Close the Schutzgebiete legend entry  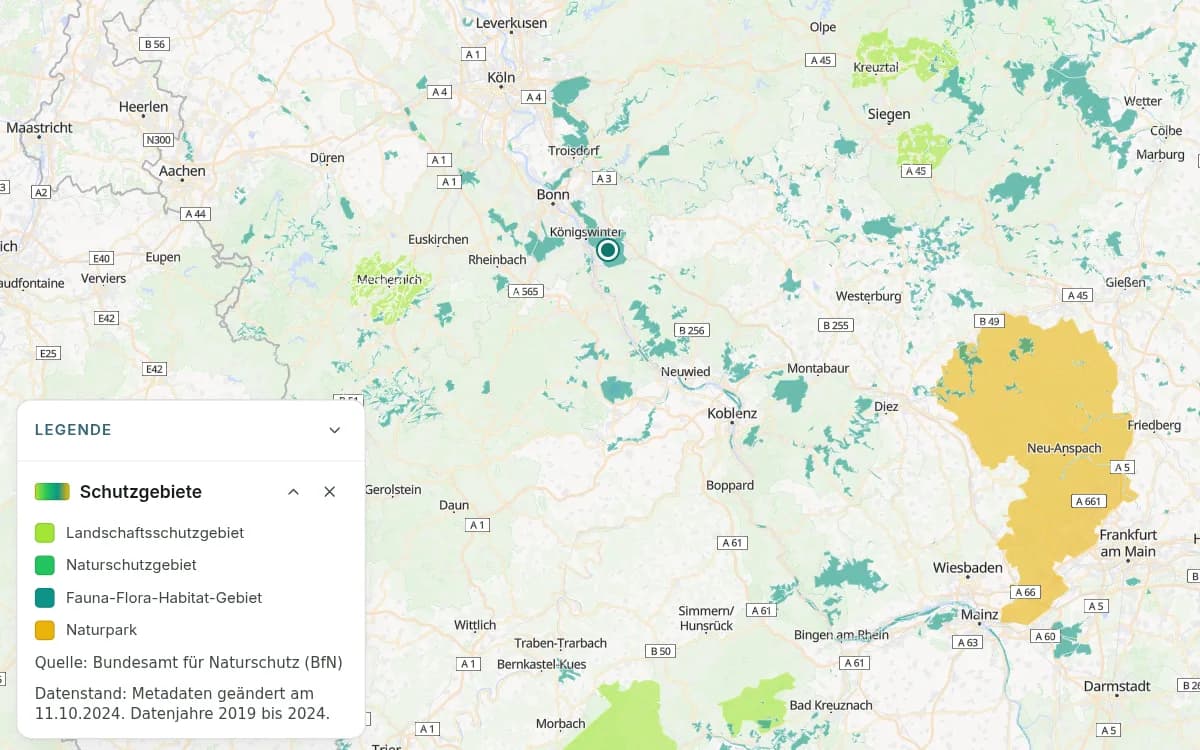point(330,492)
